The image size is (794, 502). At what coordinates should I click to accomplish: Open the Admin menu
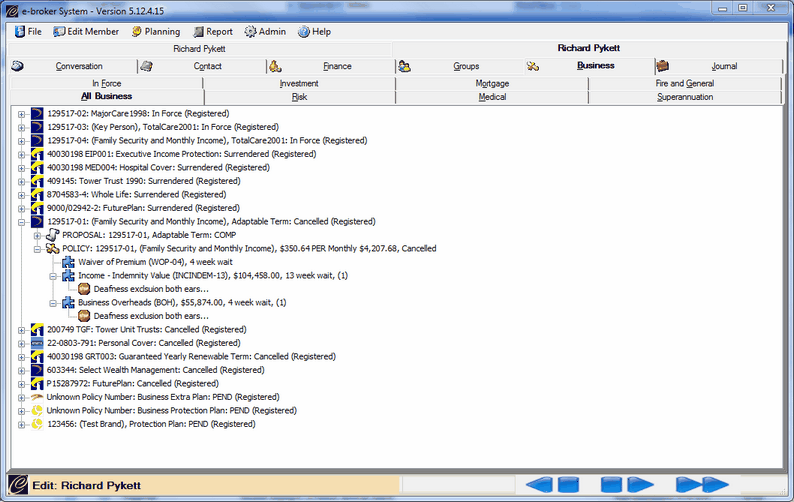tap(265, 31)
